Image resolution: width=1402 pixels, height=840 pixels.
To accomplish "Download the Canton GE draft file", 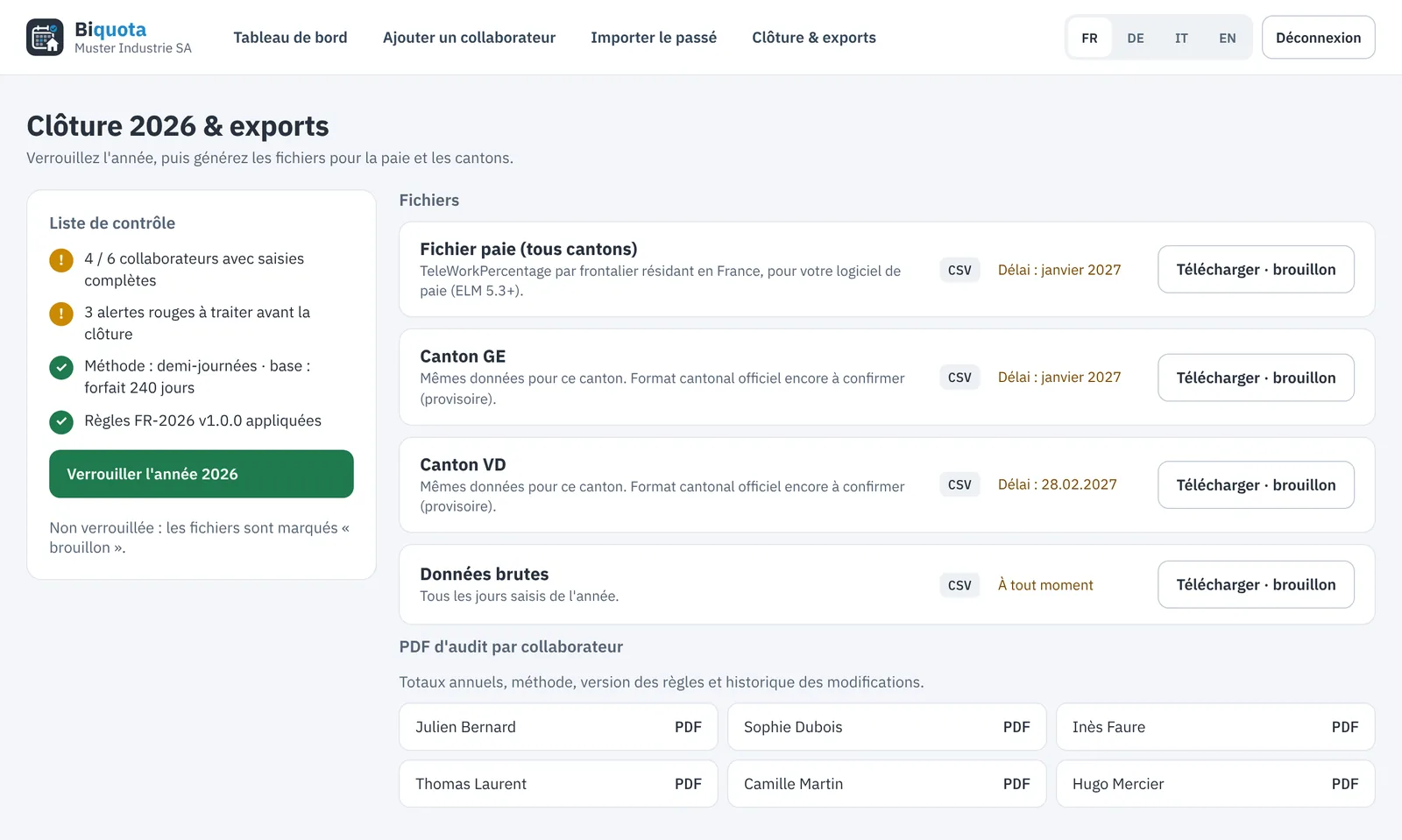I will [x=1256, y=378].
